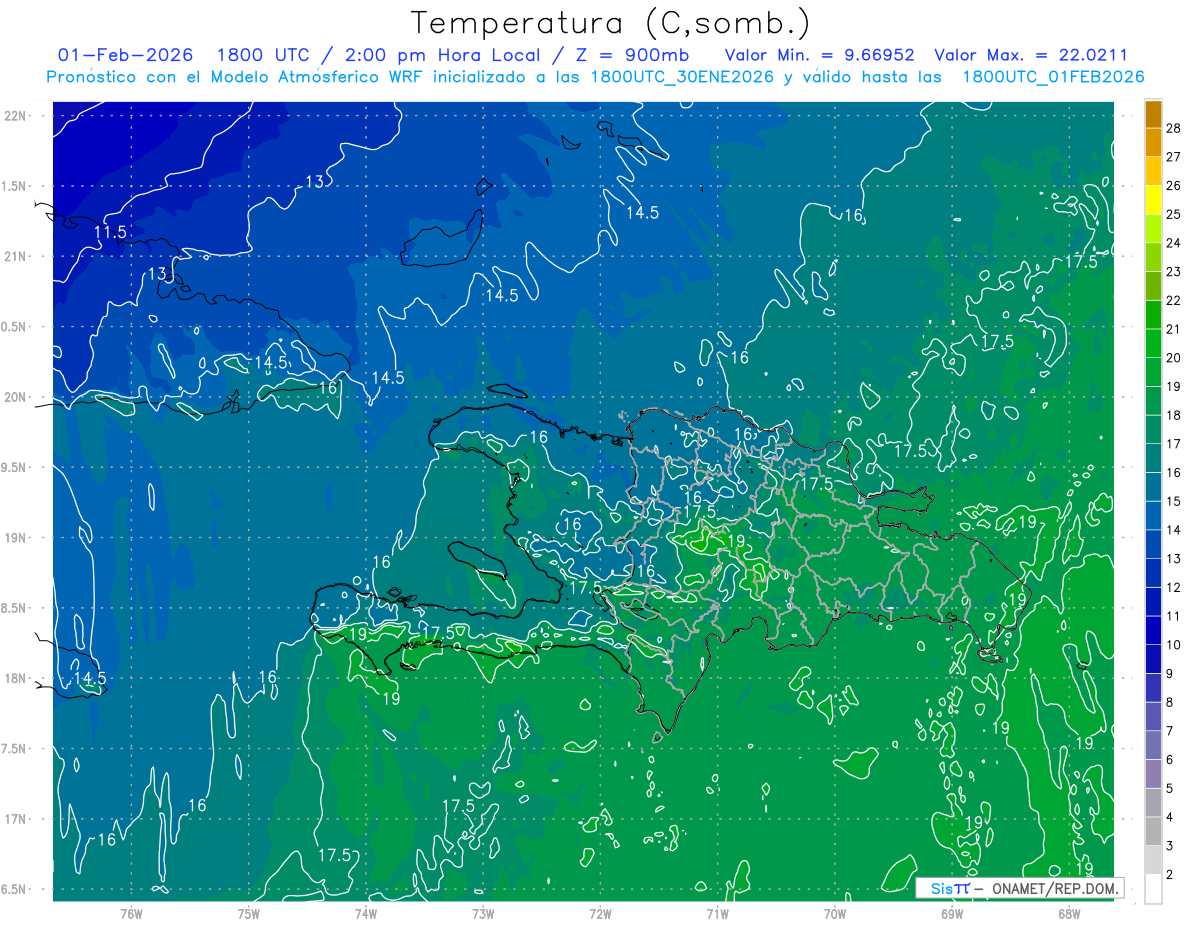Click the legend value "22" on the color scale

[x=1174, y=300]
